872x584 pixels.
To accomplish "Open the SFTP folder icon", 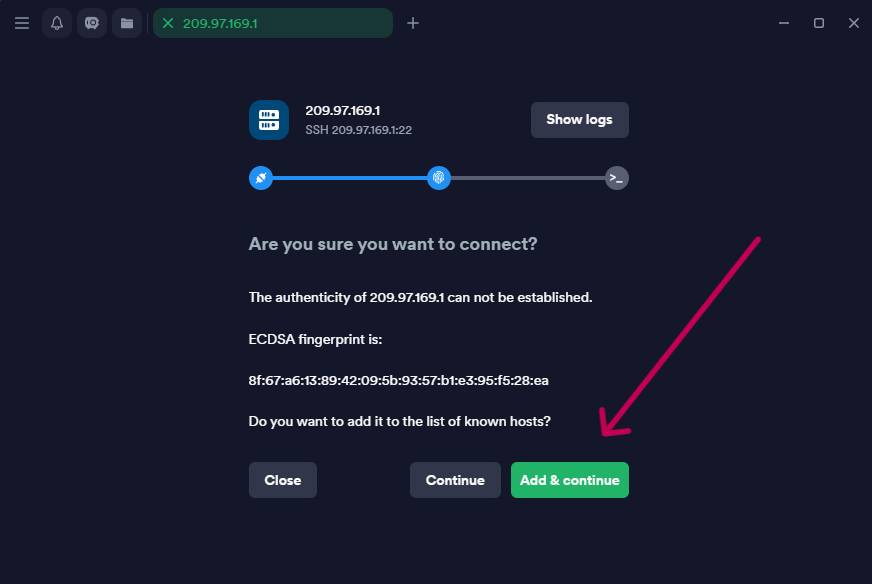I will (x=127, y=23).
